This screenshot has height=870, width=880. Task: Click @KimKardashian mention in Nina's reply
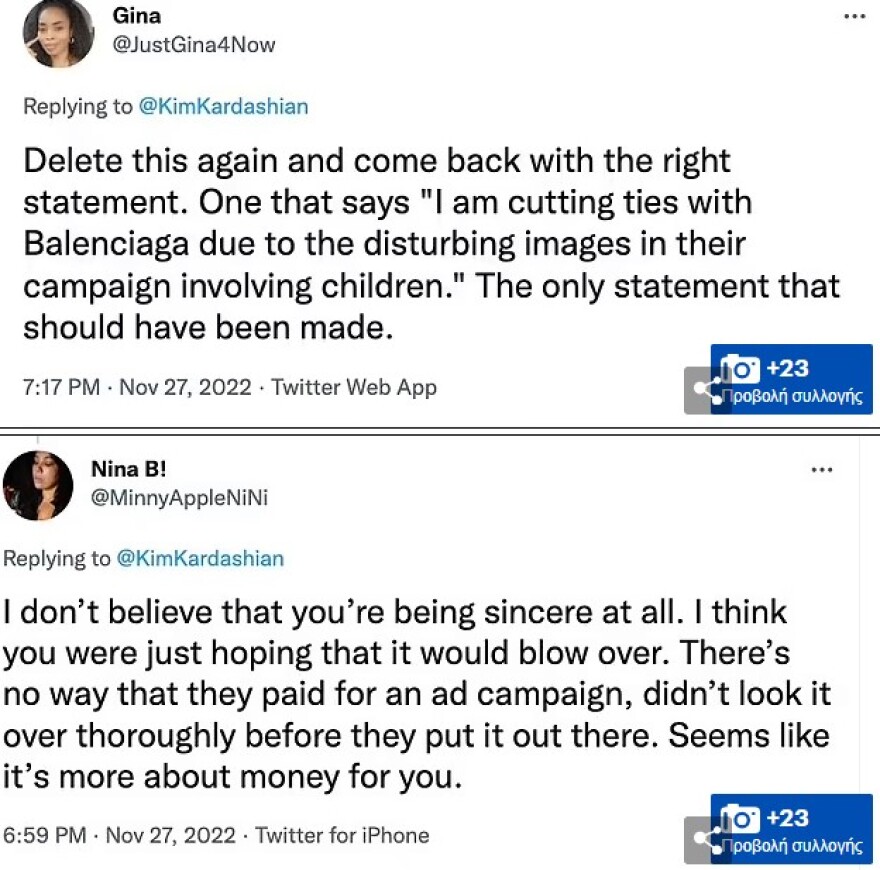(200, 558)
